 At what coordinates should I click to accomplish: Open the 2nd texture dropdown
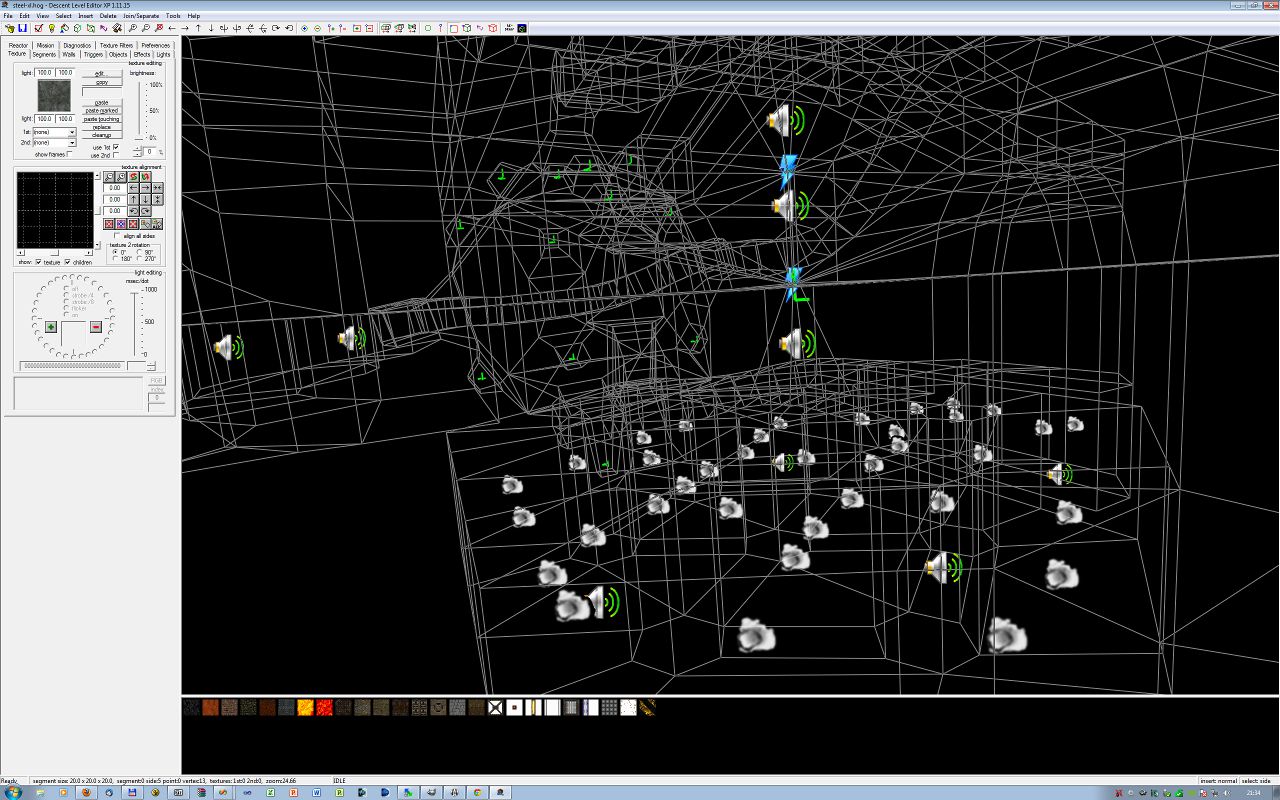point(72,143)
